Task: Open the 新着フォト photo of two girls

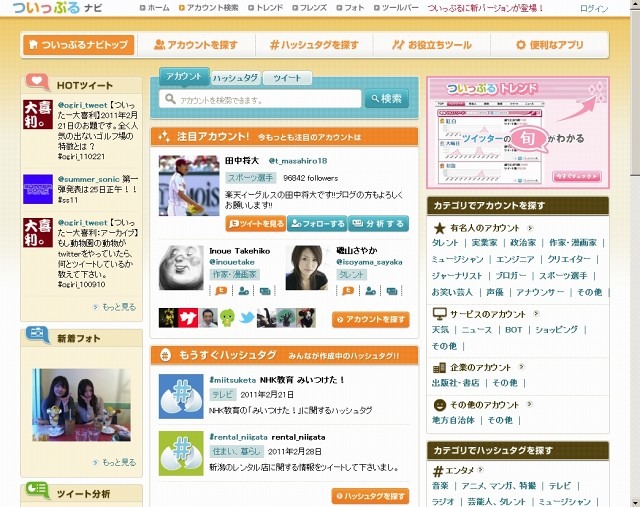Action: click(x=82, y=405)
